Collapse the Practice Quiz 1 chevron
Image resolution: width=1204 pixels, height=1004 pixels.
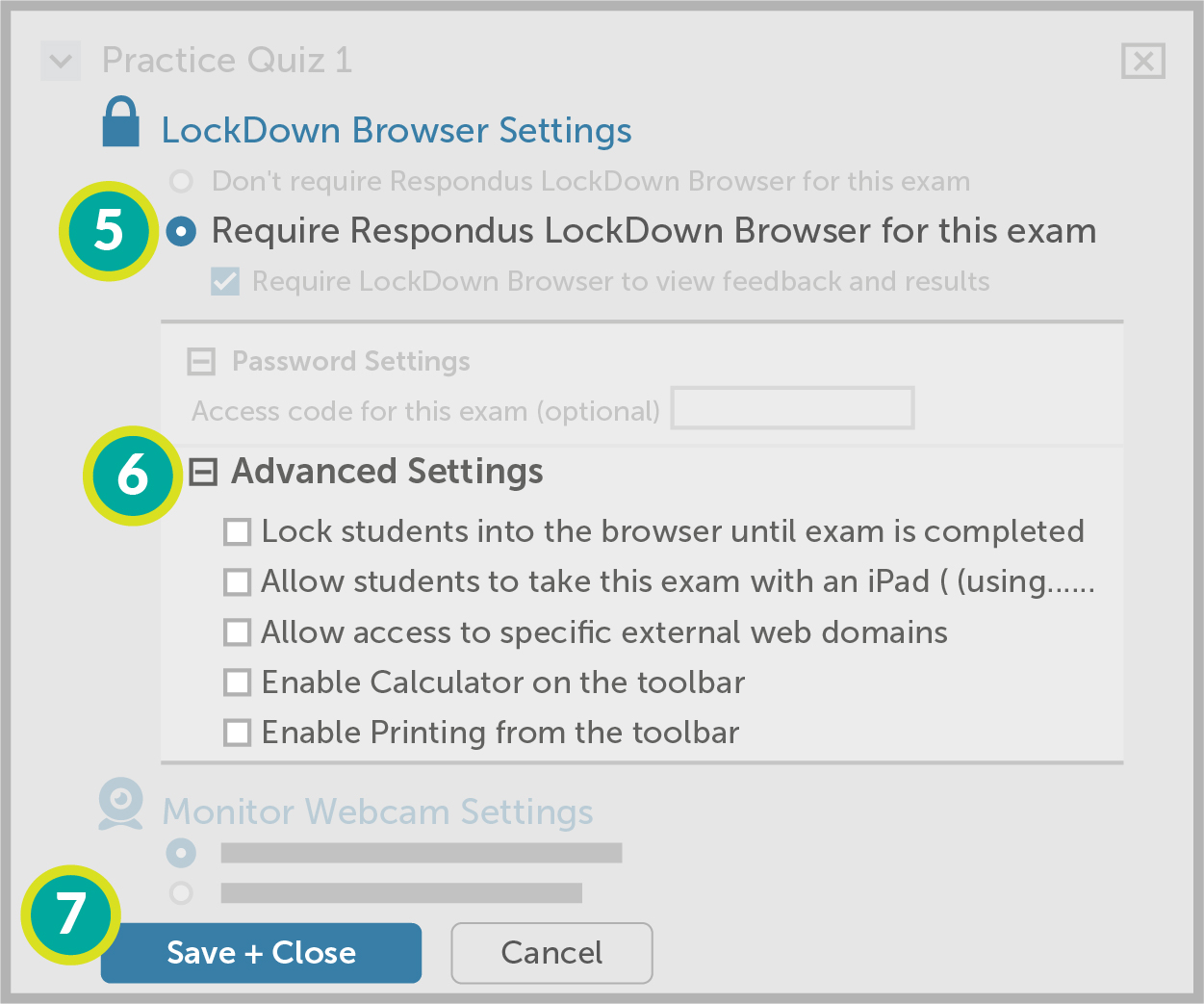(x=61, y=62)
